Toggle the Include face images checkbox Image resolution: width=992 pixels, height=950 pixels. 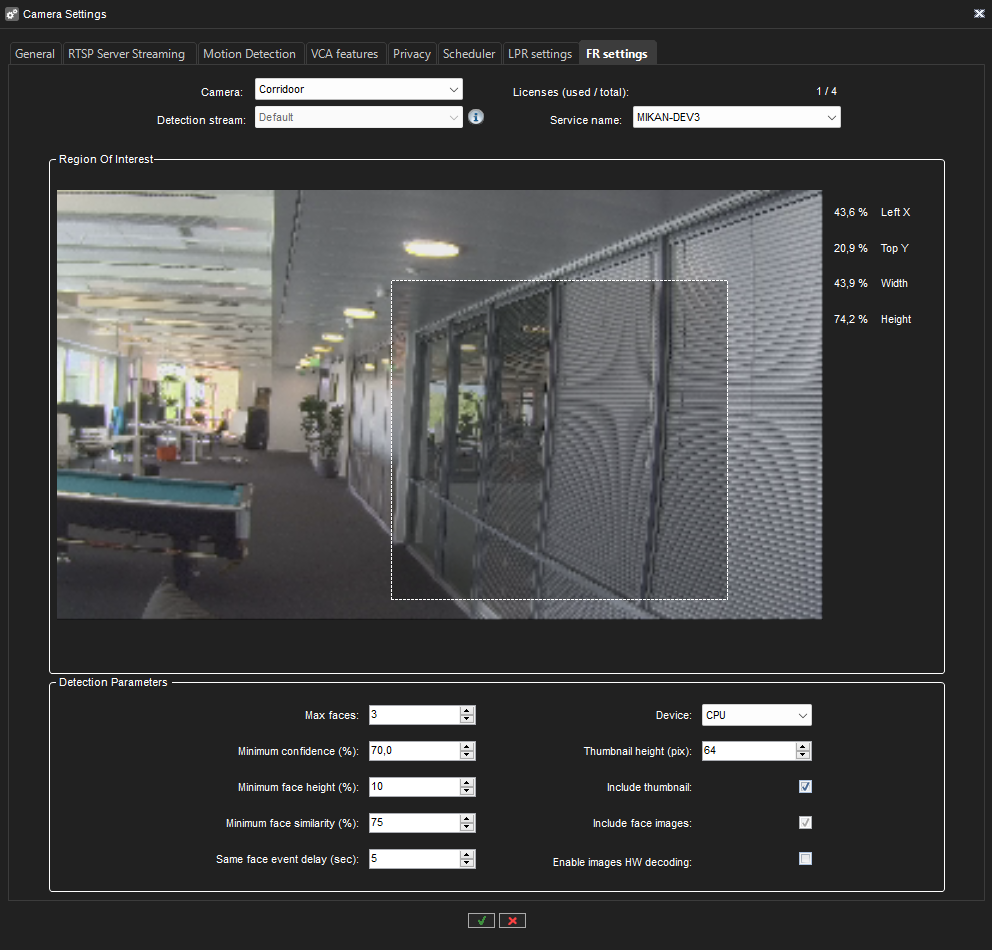805,823
